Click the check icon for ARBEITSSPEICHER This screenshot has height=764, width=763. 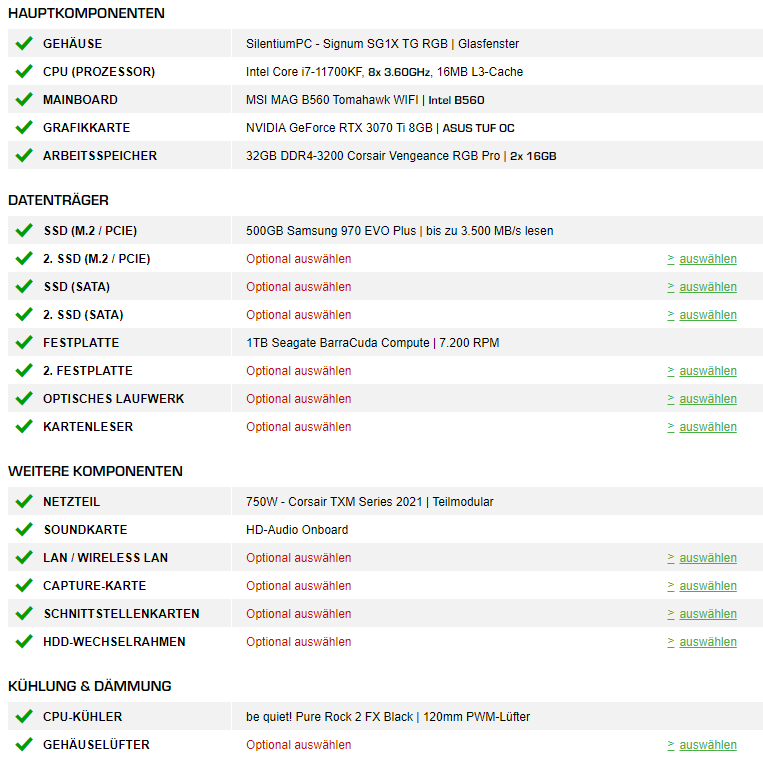(x=24, y=155)
